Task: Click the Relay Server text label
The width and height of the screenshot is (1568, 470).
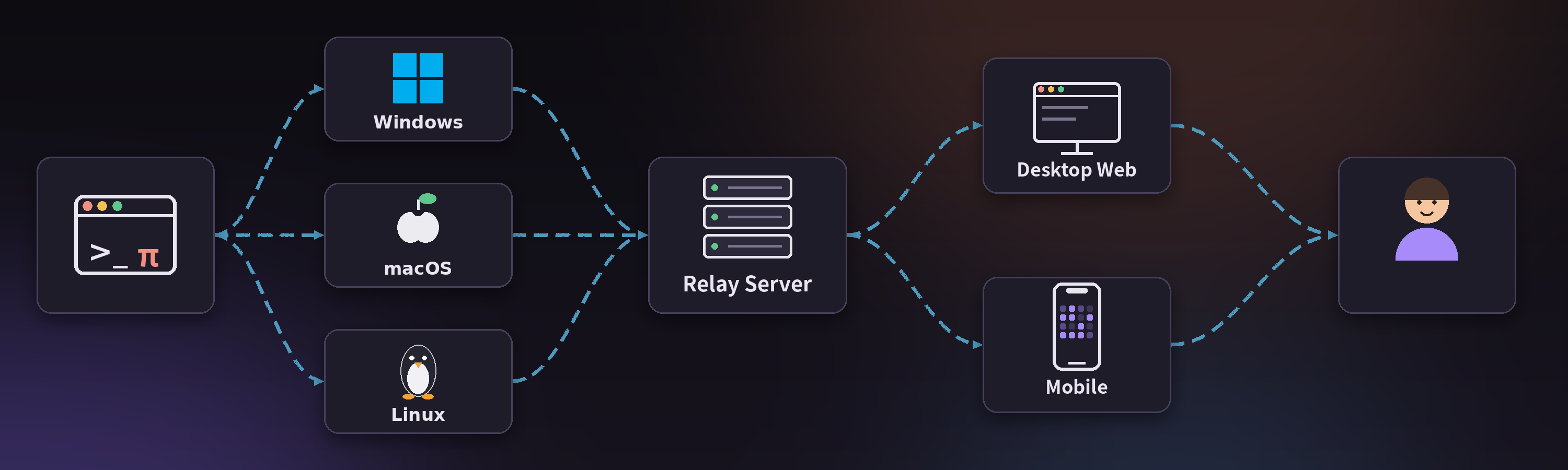Action: 747,284
